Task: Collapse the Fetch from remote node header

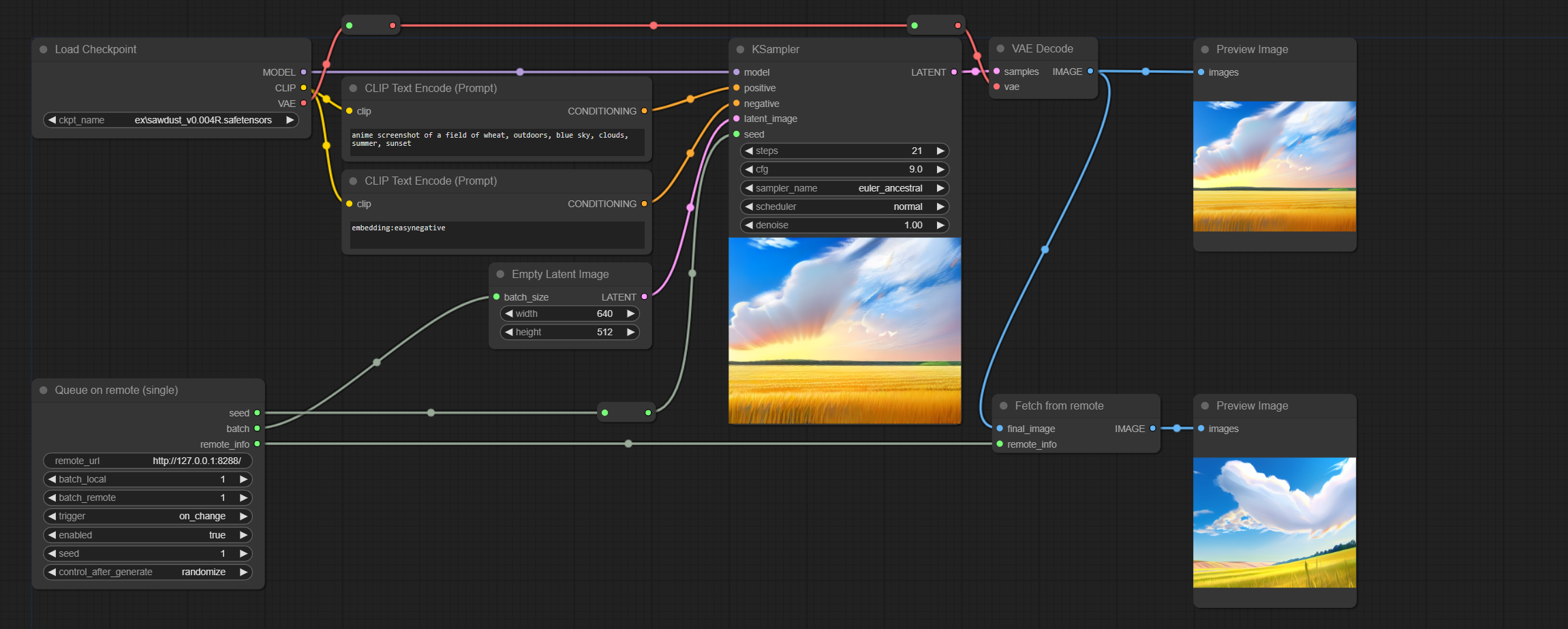Action: click(x=1003, y=405)
